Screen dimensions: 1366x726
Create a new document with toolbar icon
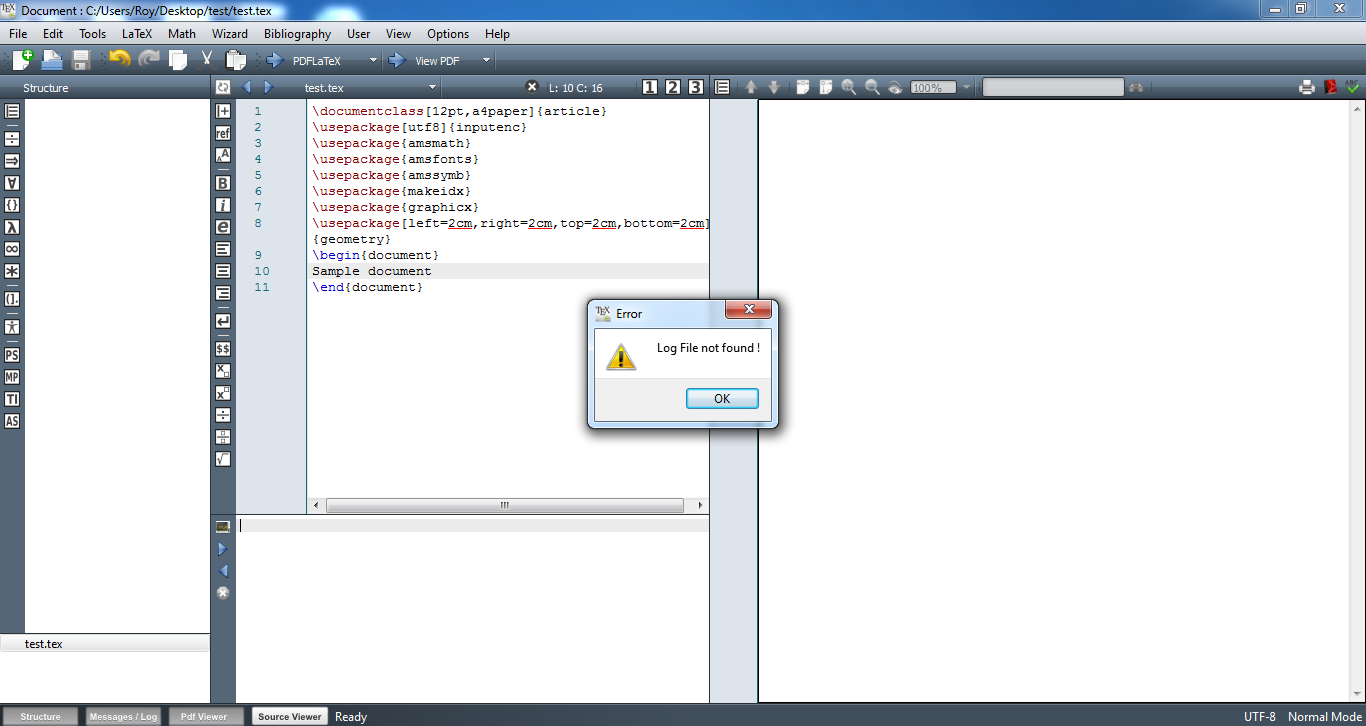tap(22, 60)
